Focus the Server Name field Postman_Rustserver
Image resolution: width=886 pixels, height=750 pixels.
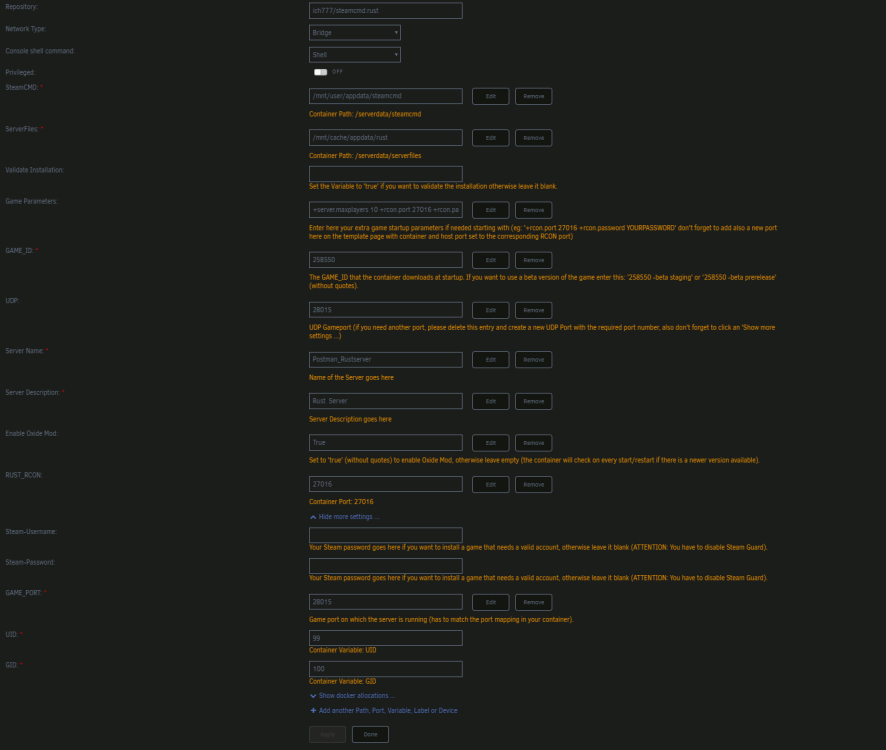click(x=386, y=359)
